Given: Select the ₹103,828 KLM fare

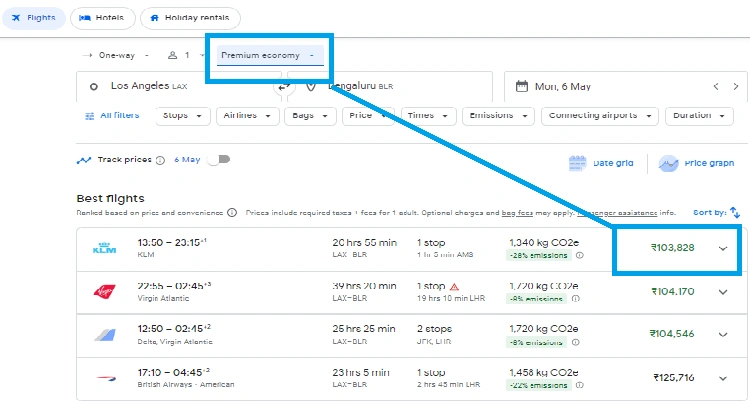Looking at the screenshot, I should 672,248.
